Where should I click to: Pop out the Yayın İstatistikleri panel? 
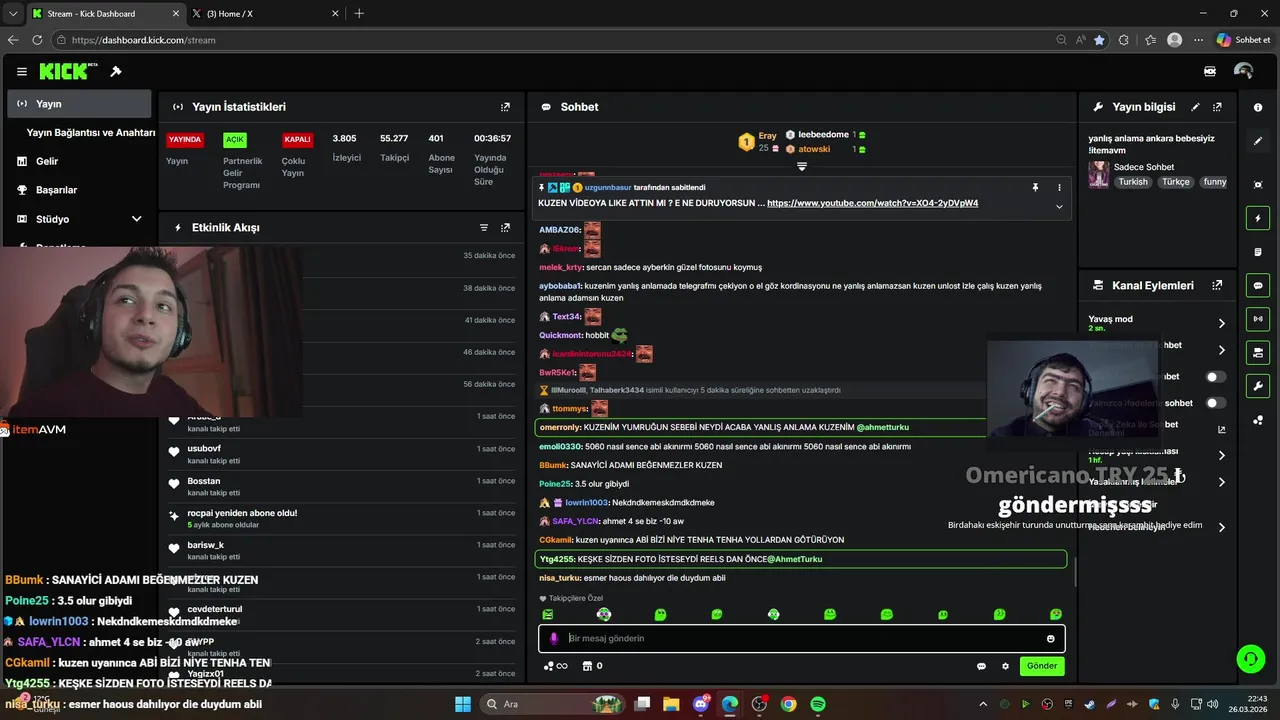click(x=505, y=107)
